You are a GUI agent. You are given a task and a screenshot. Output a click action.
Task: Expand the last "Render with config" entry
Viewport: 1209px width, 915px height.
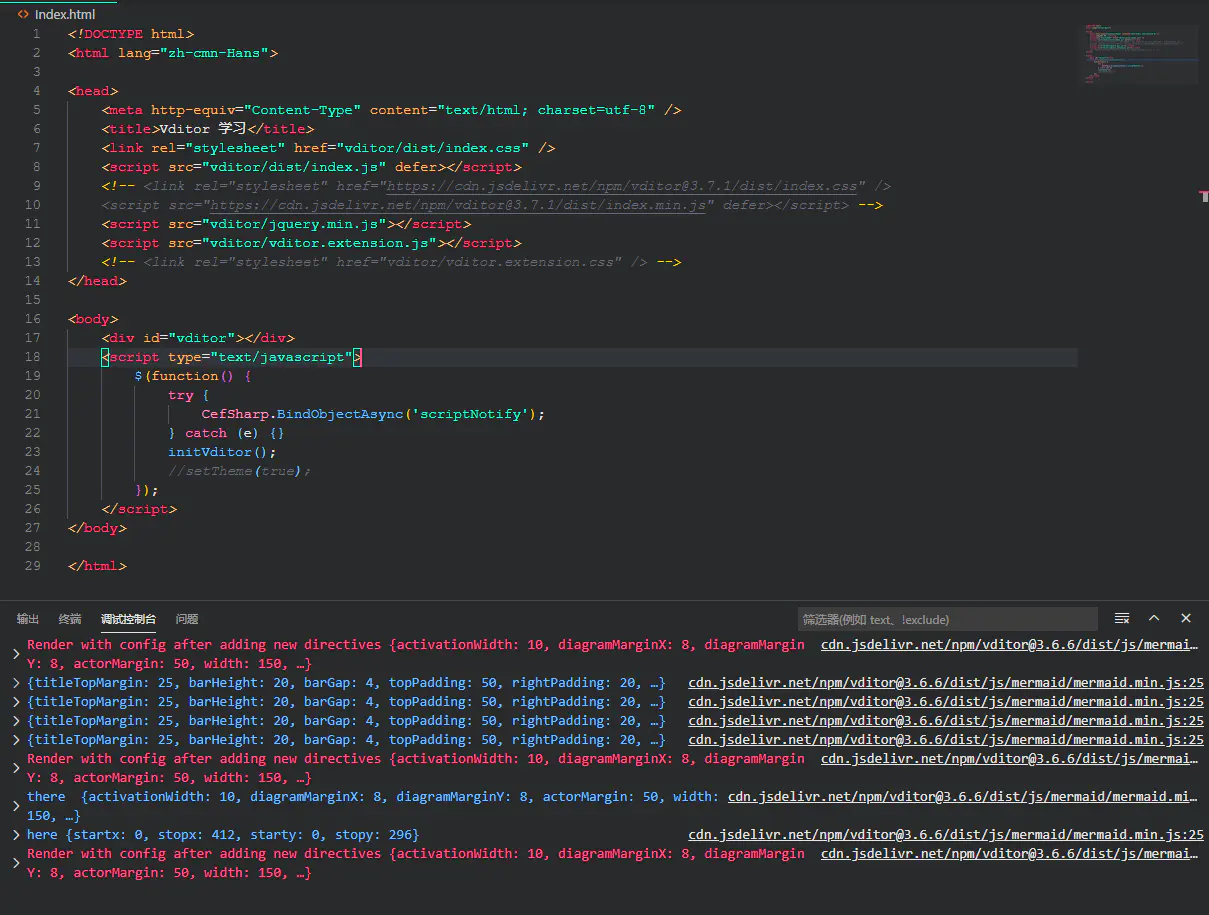(x=15, y=863)
